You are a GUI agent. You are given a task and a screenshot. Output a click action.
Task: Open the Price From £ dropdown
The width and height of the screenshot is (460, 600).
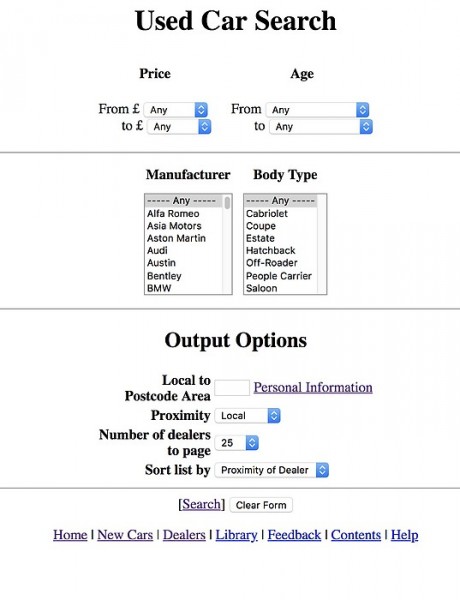click(176, 110)
